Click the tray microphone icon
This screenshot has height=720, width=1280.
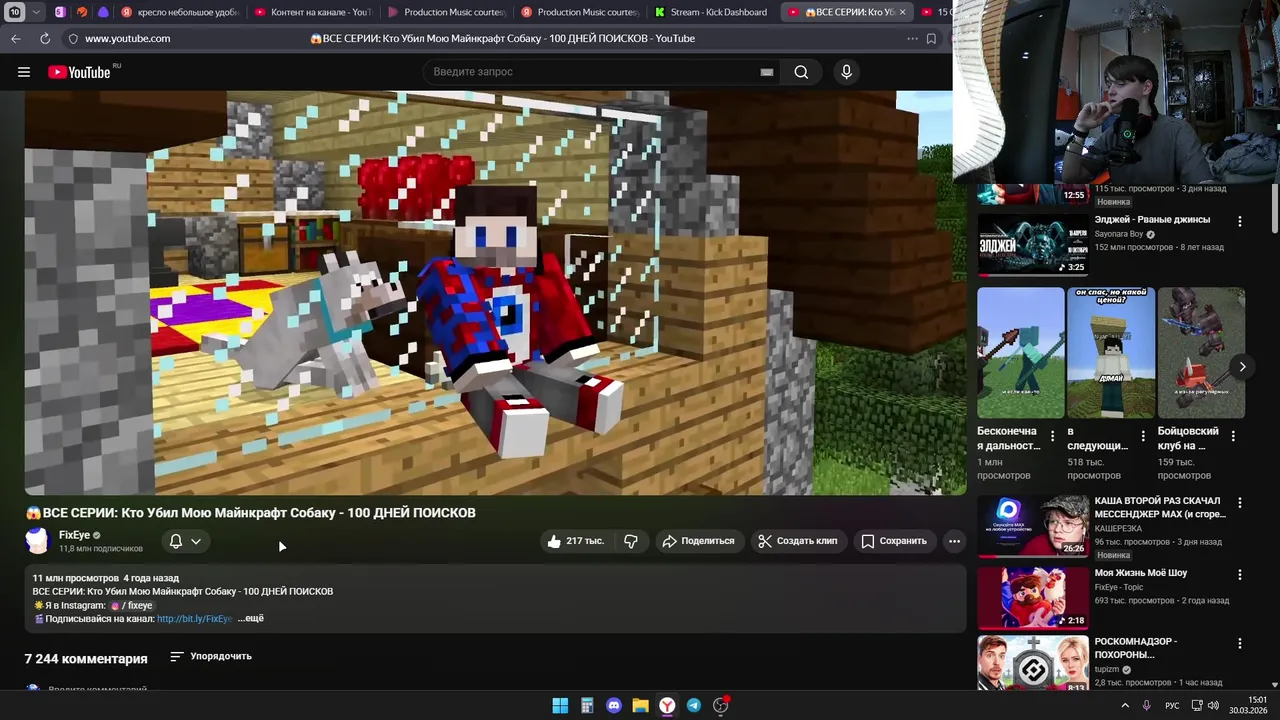pyautogui.click(x=1147, y=705)
